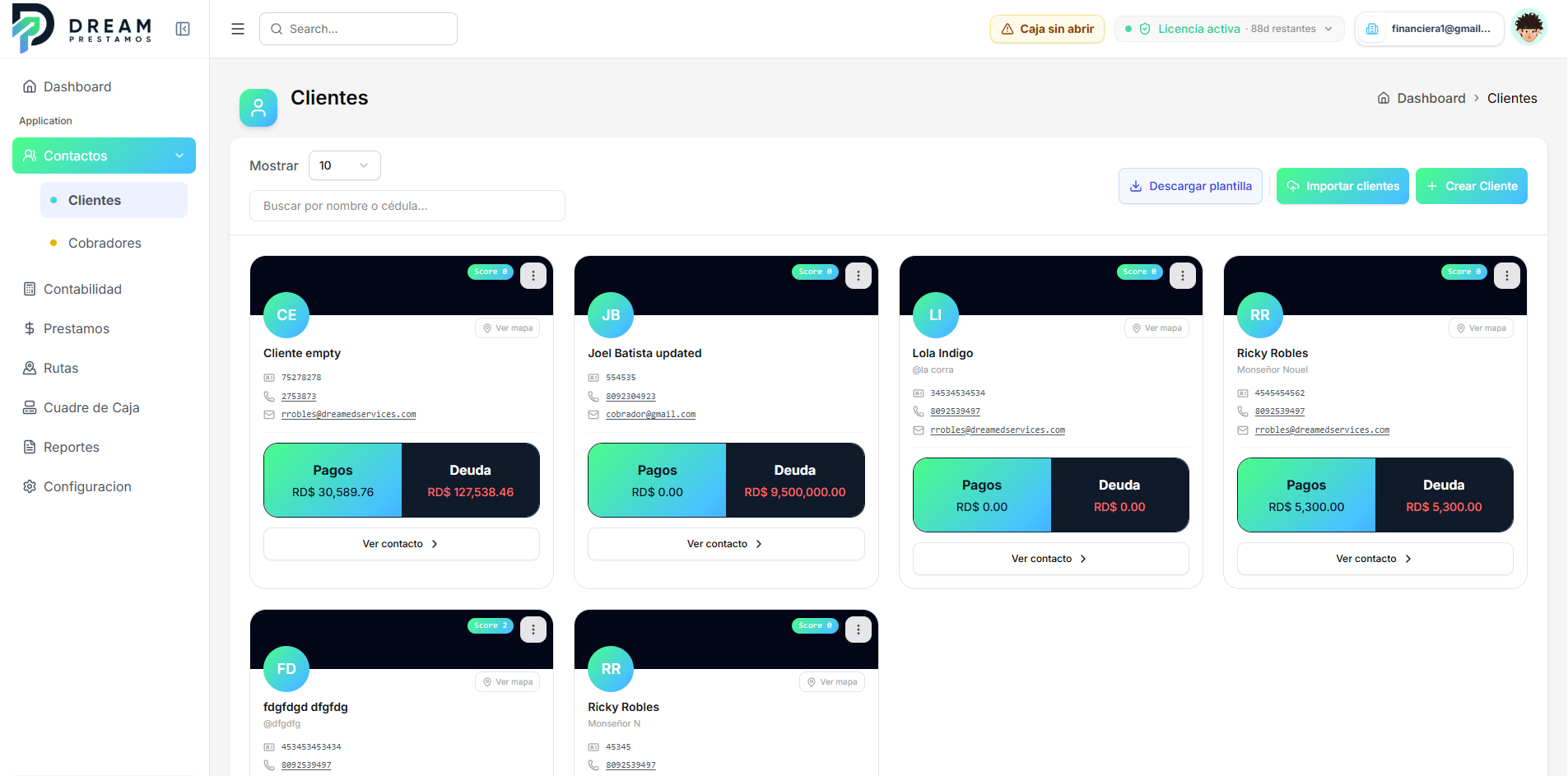Screen dimensions: 1568x776
Task: Open Reportes section
Action: point(105,447)
